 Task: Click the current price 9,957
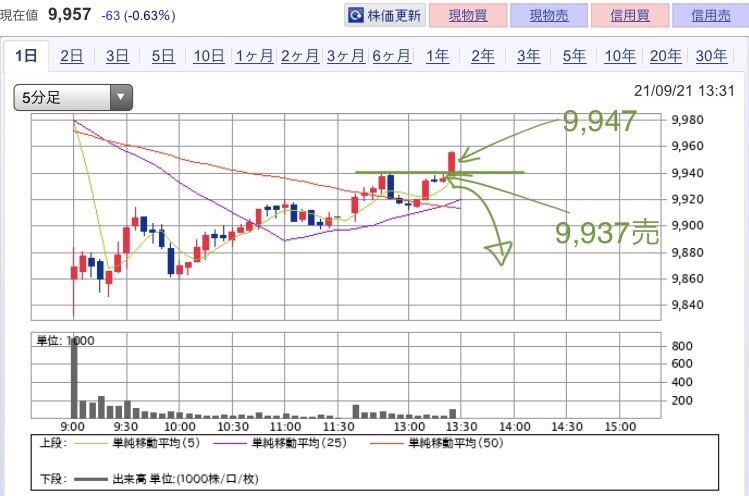(70, 14)
